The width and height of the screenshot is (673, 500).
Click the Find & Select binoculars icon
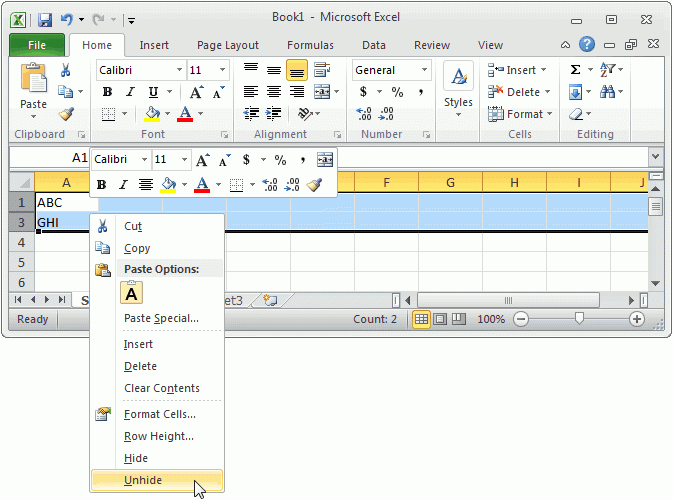click(608, 92)
